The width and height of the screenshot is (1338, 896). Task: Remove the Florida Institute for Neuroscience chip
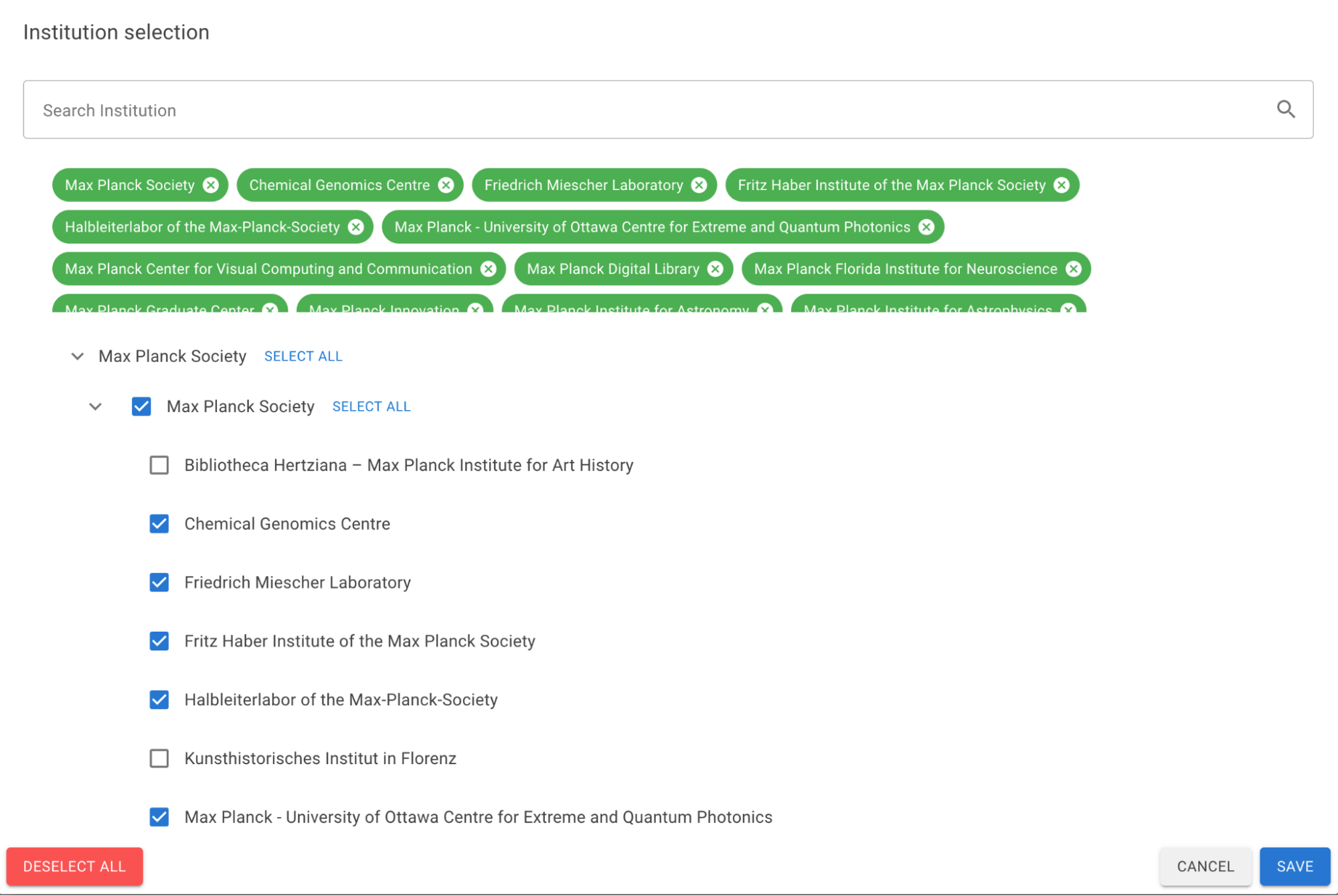click(1074, 269)
